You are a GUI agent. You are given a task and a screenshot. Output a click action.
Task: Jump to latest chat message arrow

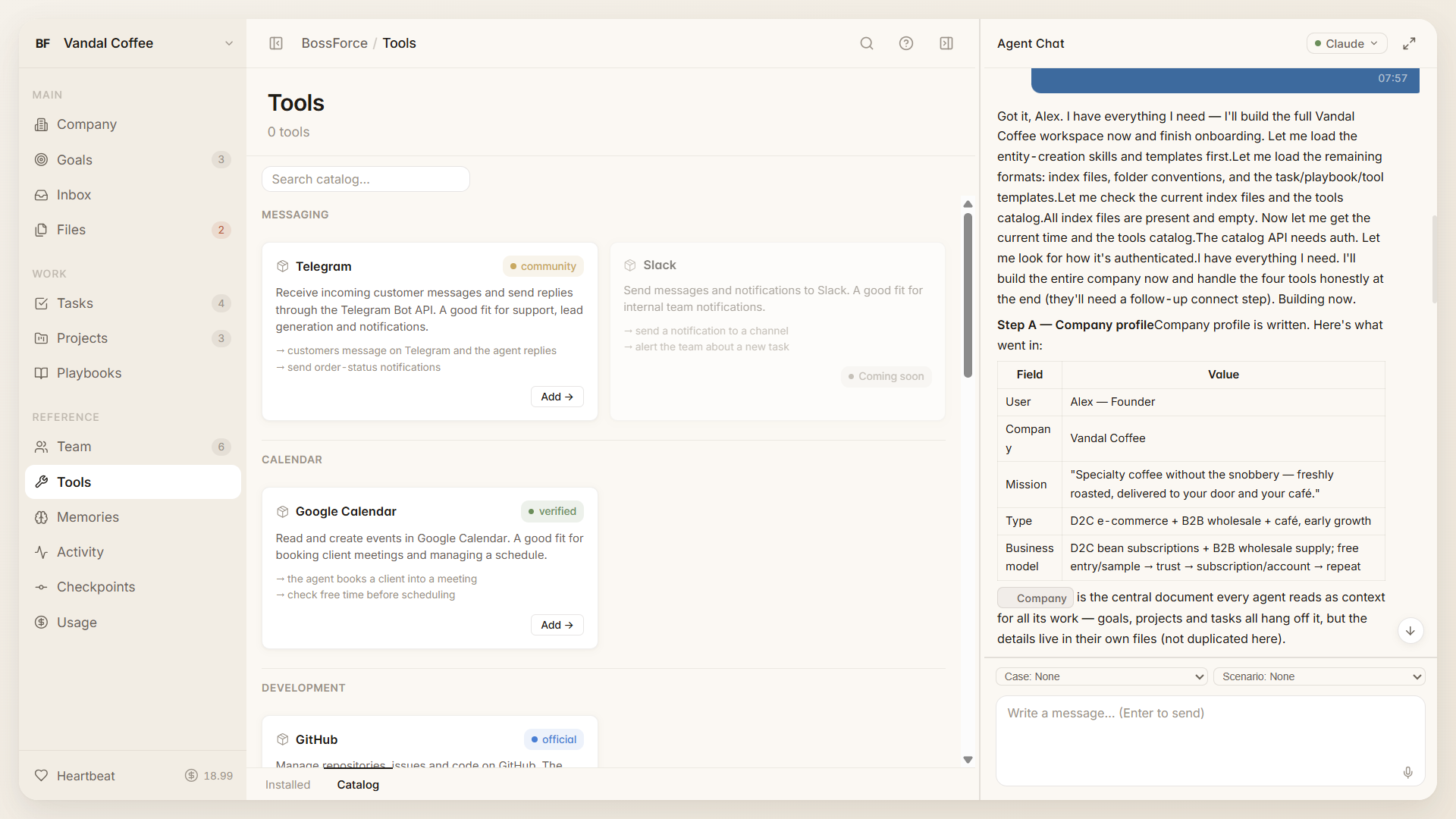(x=1410, y=630)
